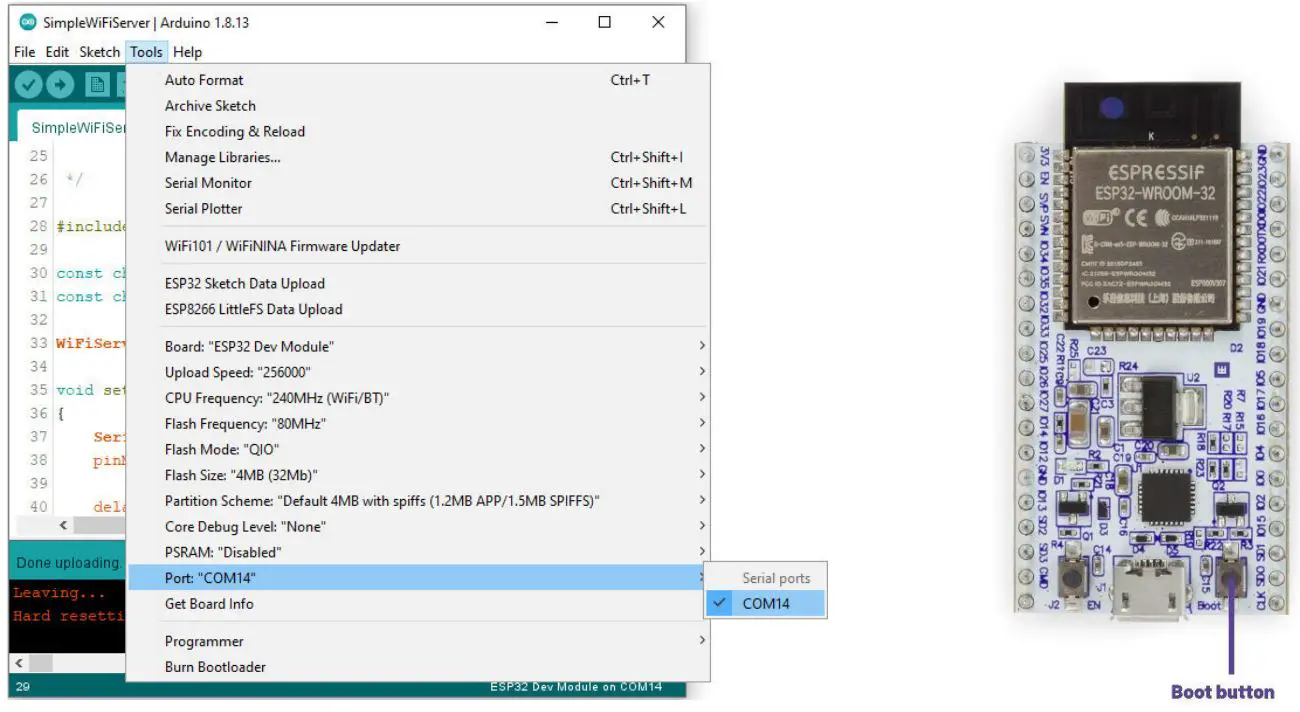Viewport: 1300px width, 712px height.
Task: Select Manage Libraries... option
Action: tap(222, 157)
